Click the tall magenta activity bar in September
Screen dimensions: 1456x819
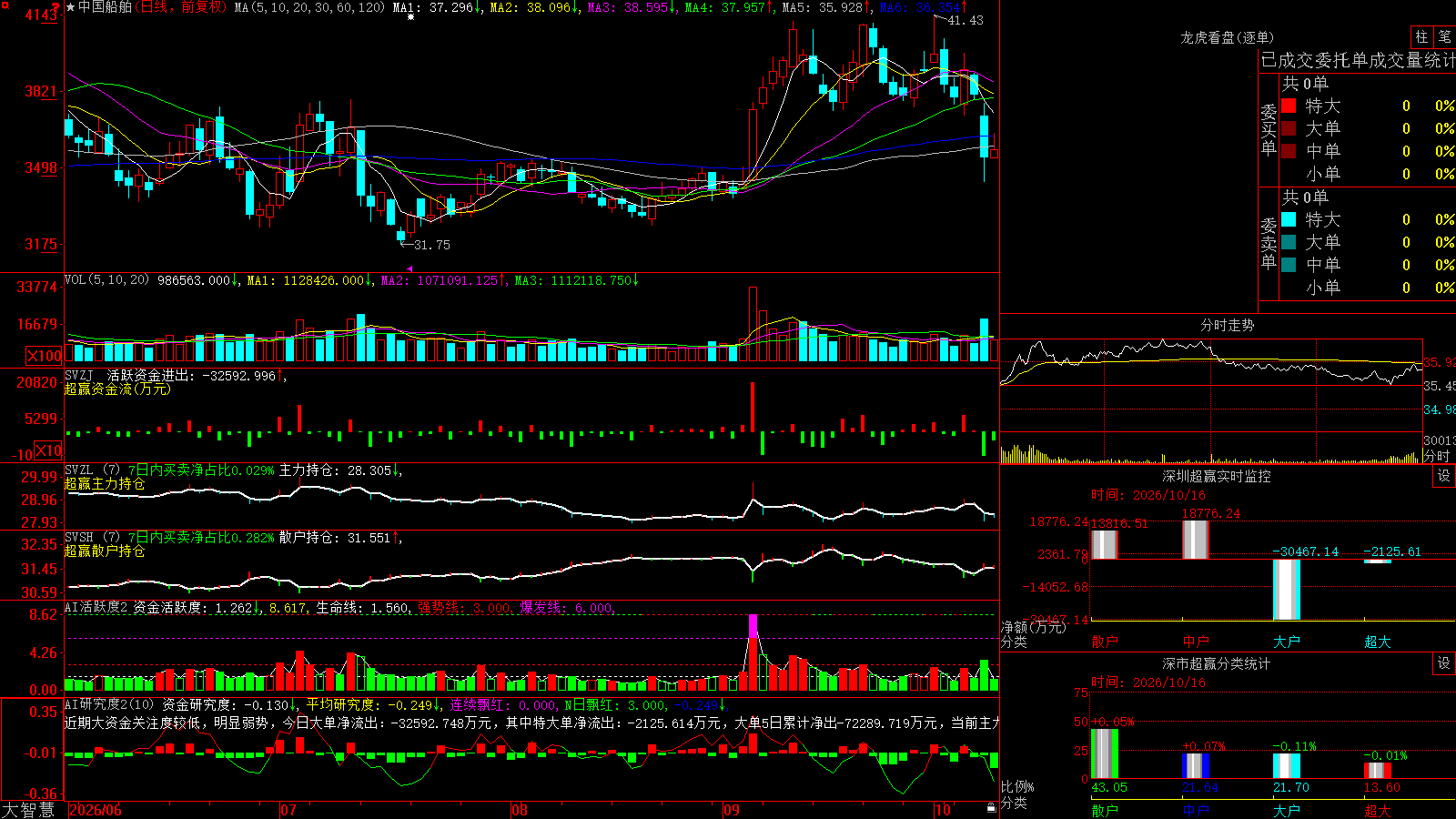tap(753, 626)
